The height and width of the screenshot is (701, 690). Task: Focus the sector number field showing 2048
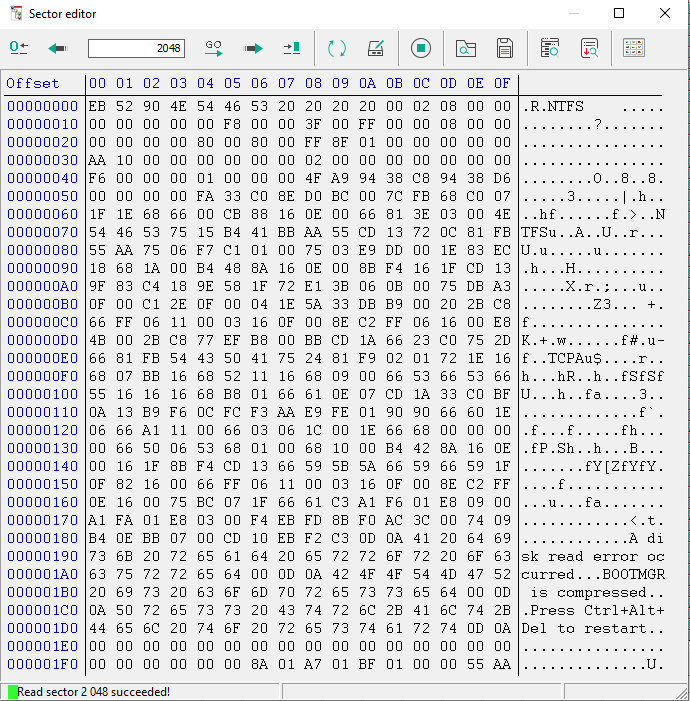point(136,48)
